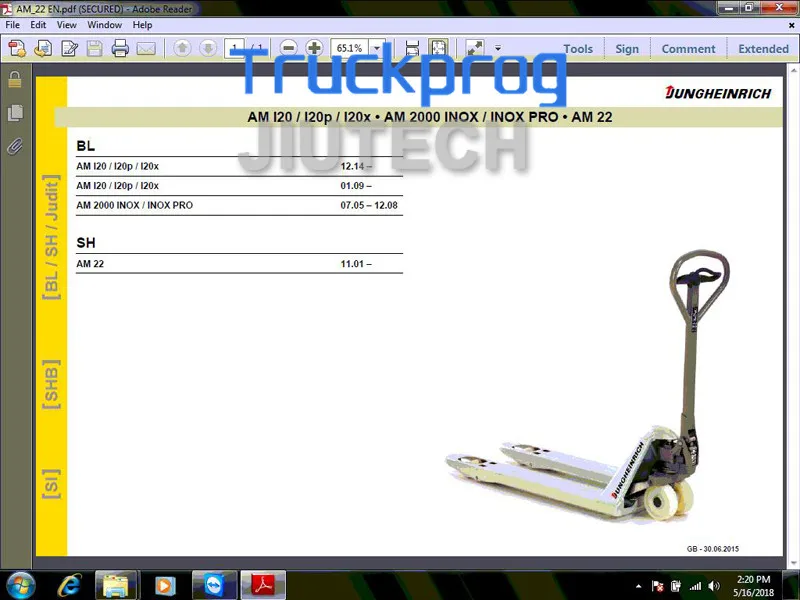This screenshot has height=600, width=800.
Task: Zoom in with the plus button
Action: (314, 48)
